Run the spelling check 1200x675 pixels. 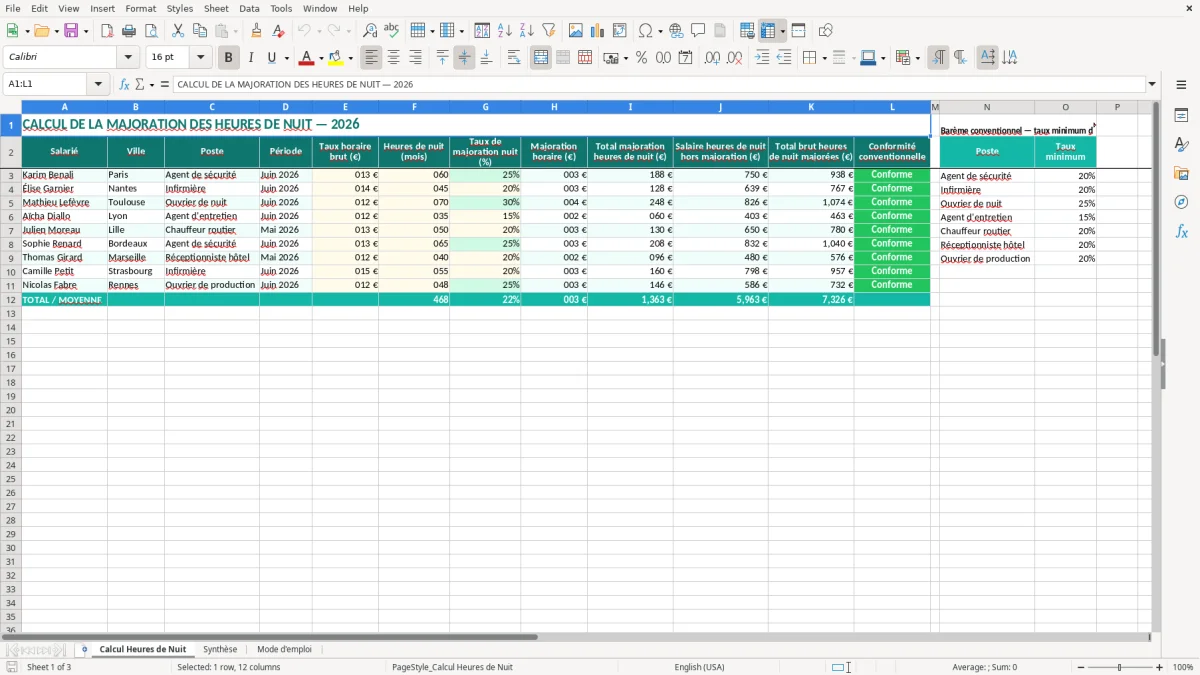(392, 31)
